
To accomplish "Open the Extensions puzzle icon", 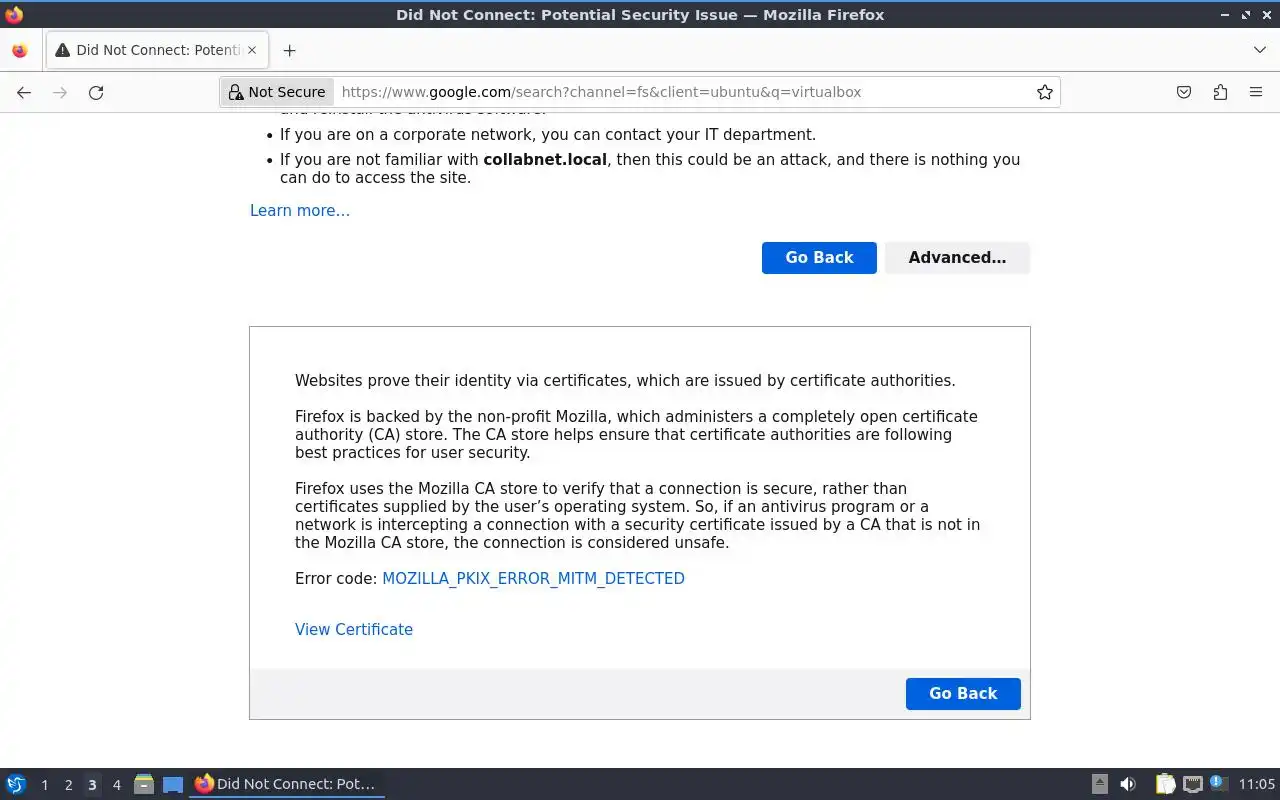I will [x=1220, y=92].
